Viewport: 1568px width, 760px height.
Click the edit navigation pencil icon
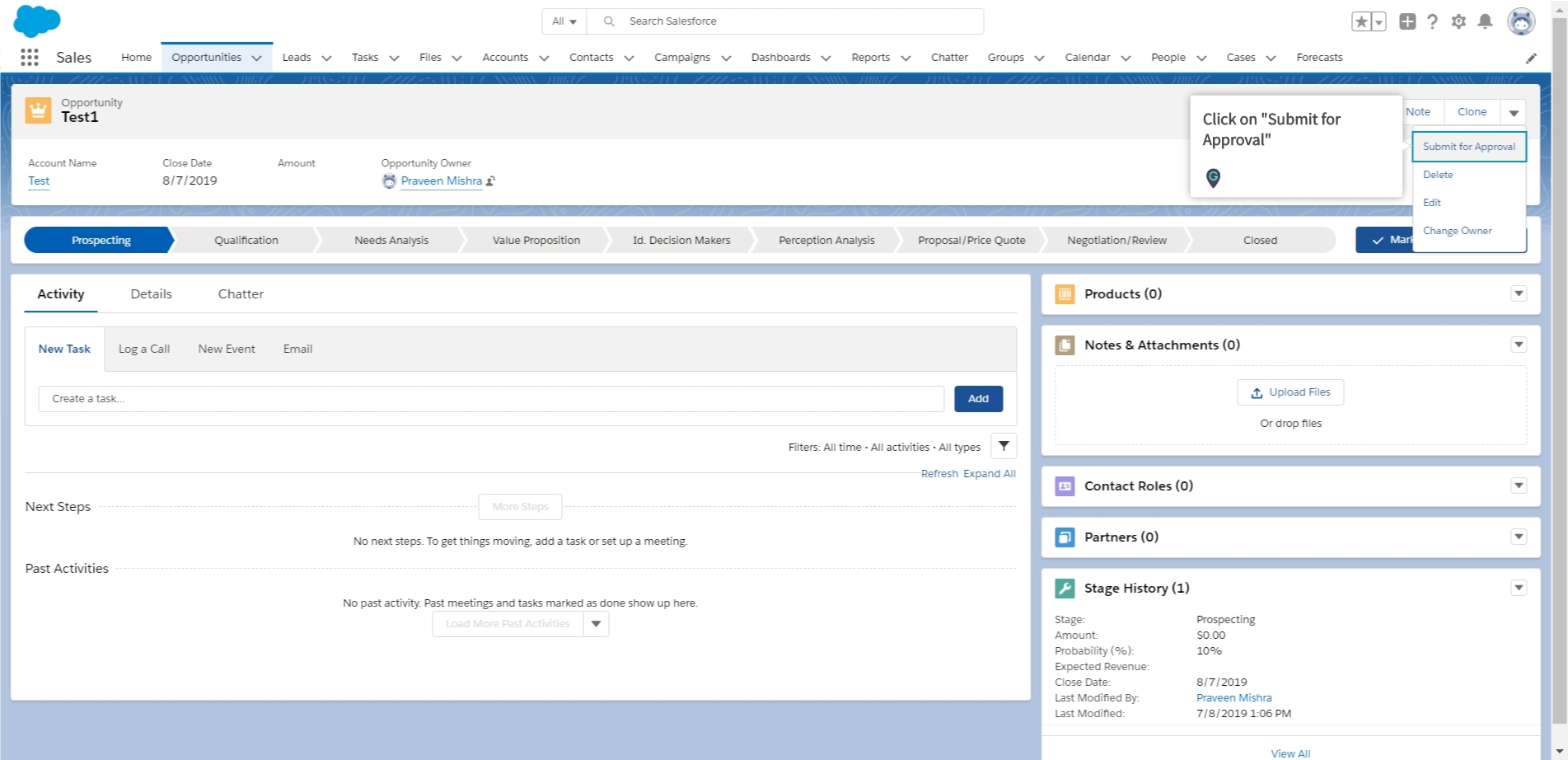click(x=1531, y=58)
